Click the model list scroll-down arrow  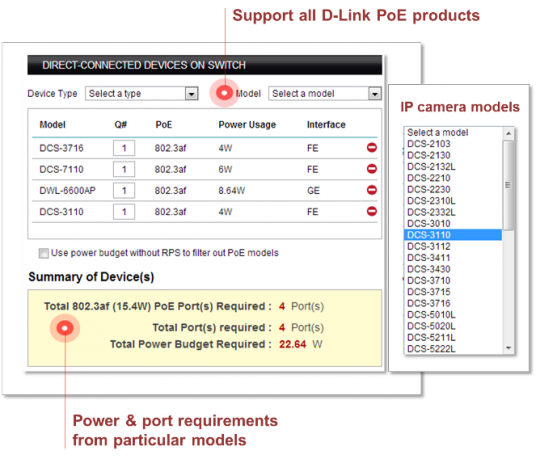(x=508, y=348)
